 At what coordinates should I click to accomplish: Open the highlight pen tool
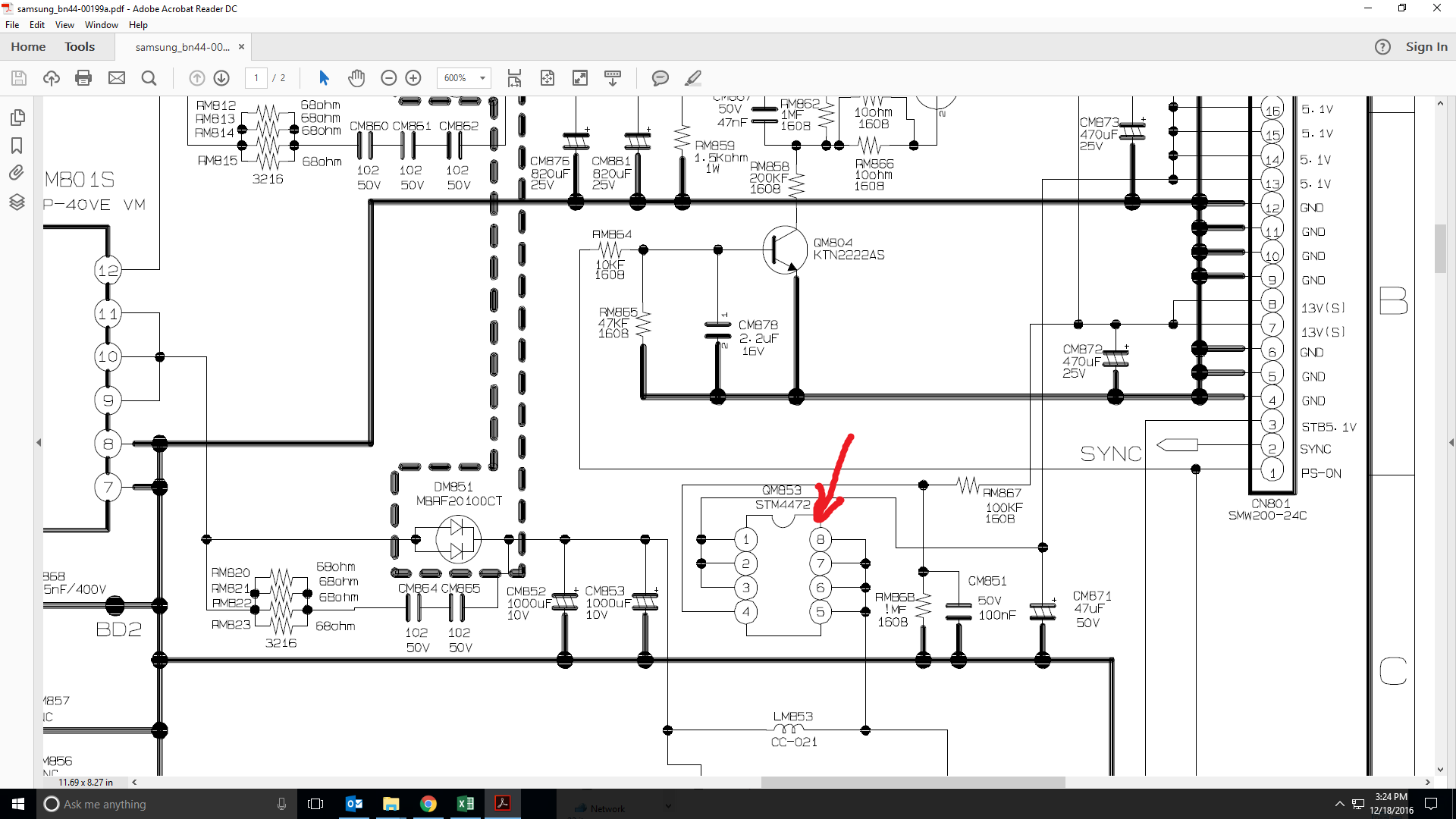pyautogui.click(x=692, y=78)
